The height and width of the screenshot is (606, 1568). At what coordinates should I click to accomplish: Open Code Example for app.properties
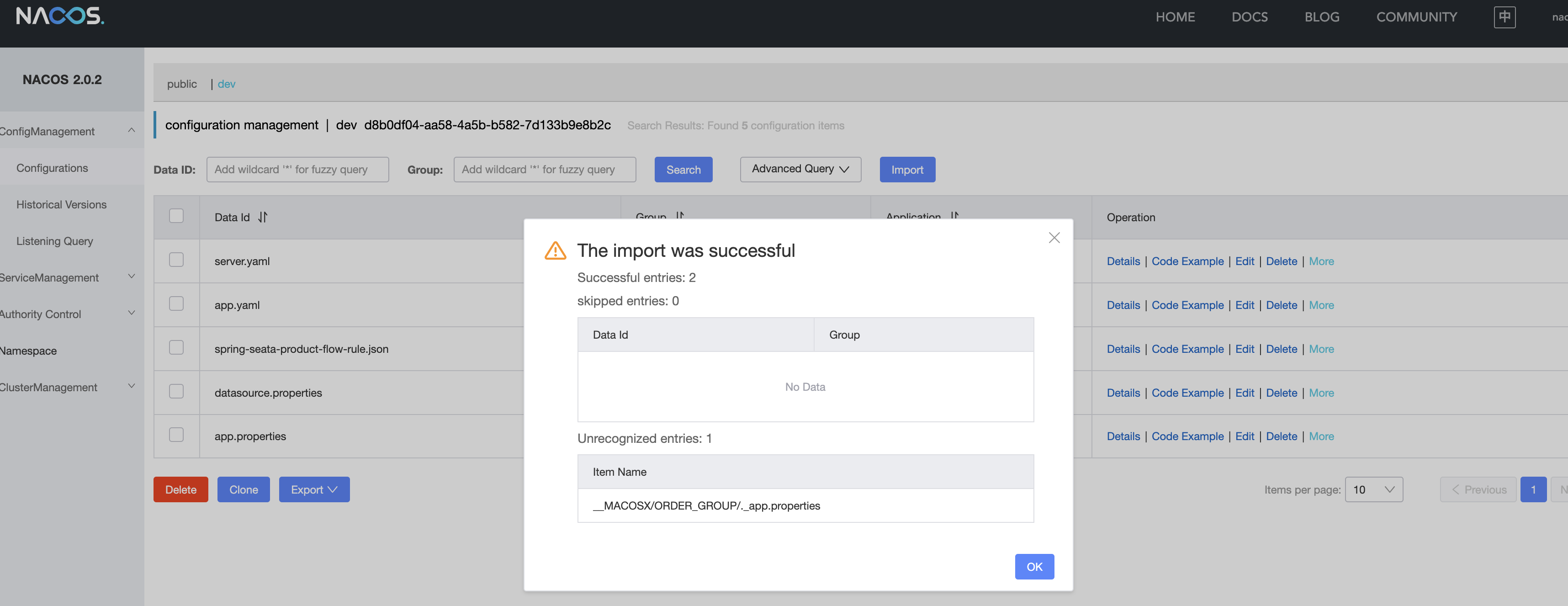1187,436
